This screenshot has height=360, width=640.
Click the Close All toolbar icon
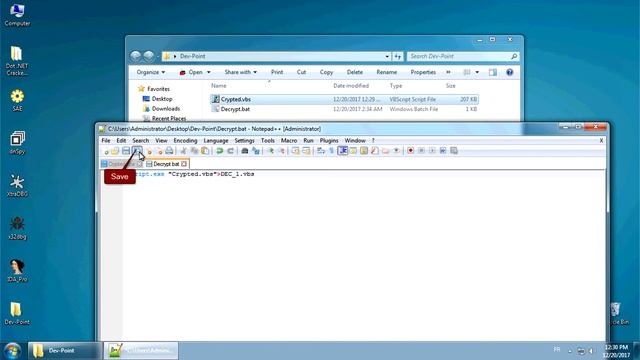click(x=160, y=151)
